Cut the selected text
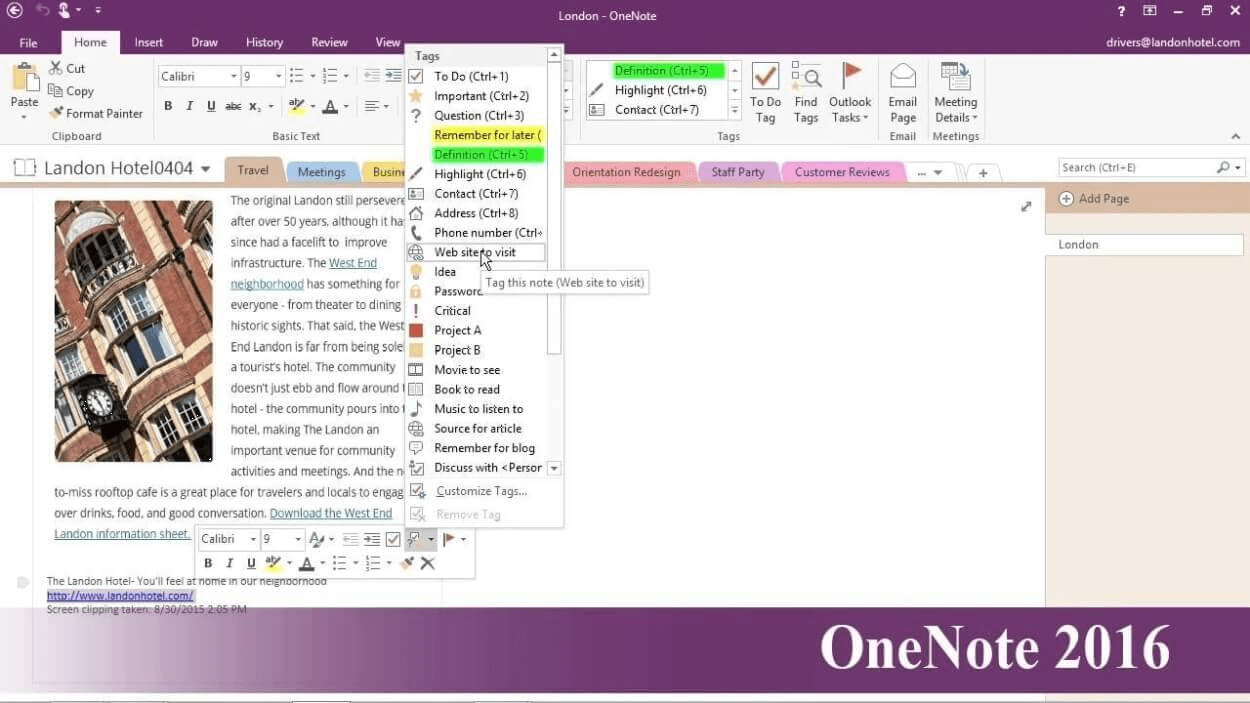Viewport: 1250px width, 703px height. pyautogui.click(x=66, y=68)
